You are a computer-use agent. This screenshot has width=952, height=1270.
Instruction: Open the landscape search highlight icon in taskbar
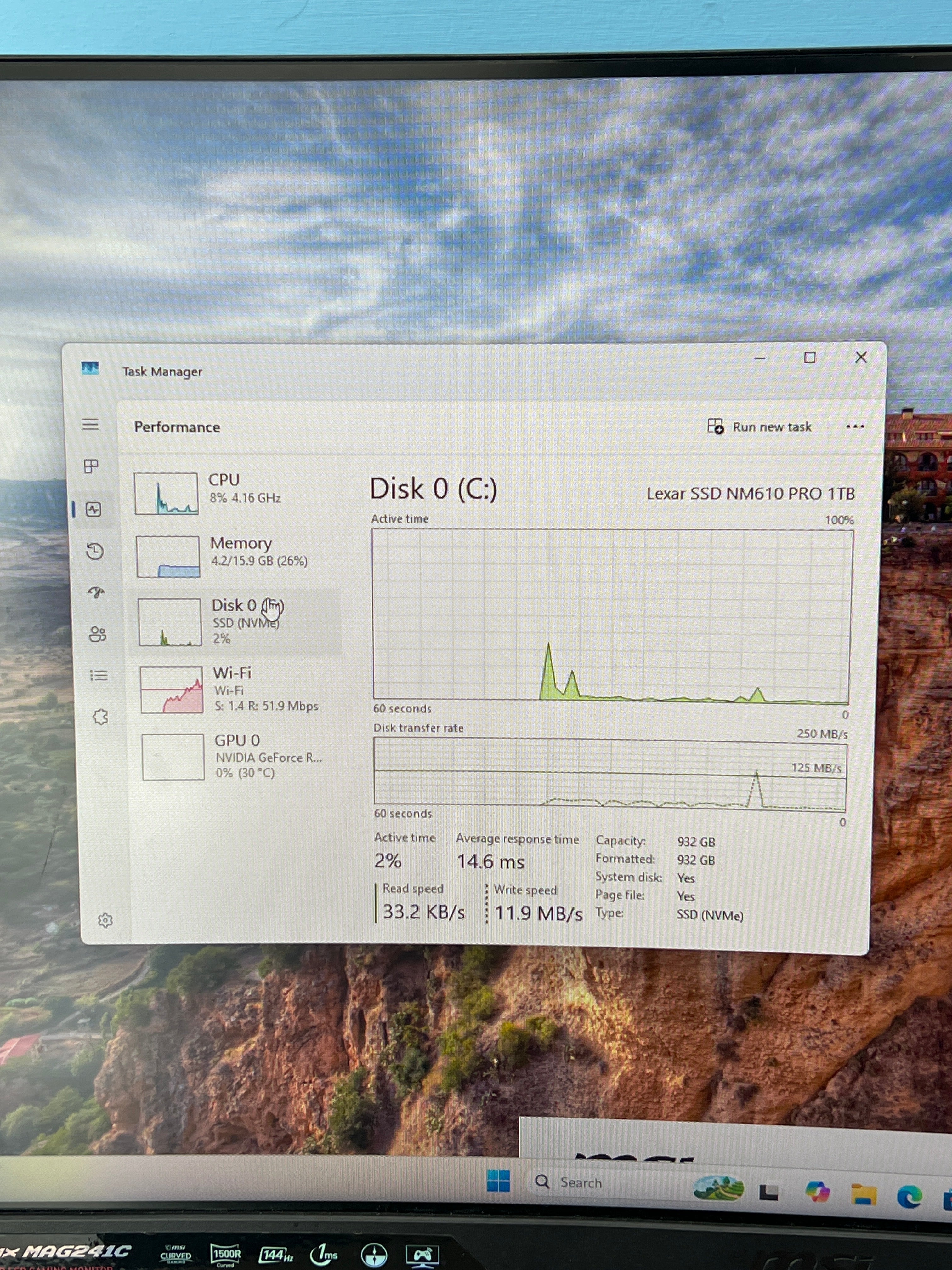coord(718,1188)
